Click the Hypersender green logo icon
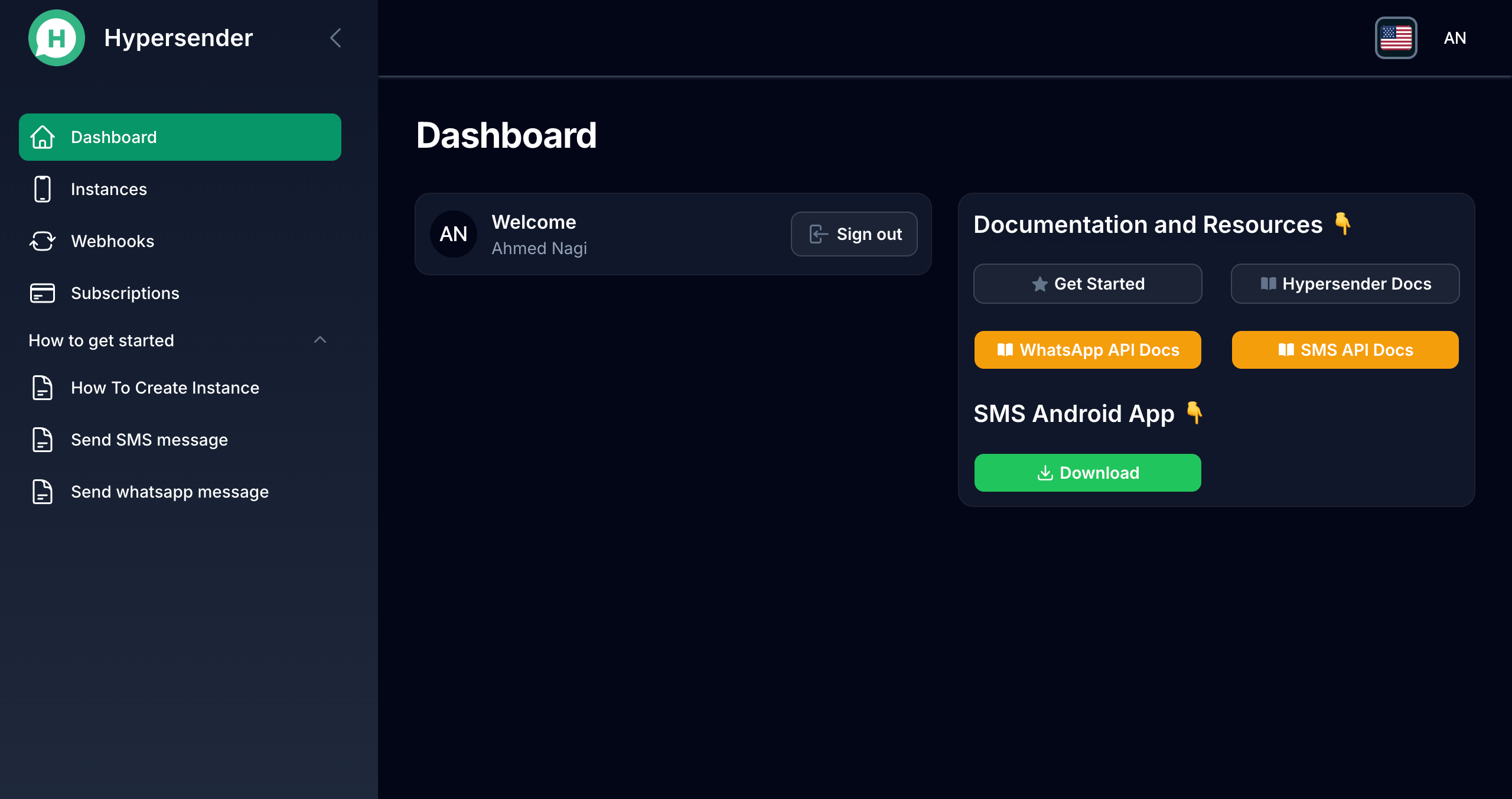This screenshot has width=1512, height=799. 57,38
